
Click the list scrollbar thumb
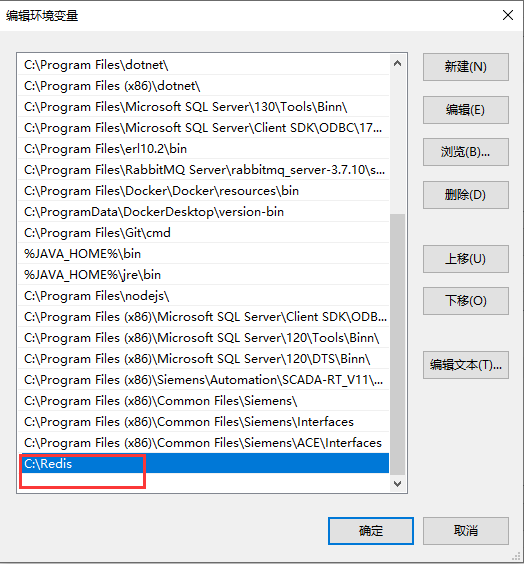(x=397, y=344)
